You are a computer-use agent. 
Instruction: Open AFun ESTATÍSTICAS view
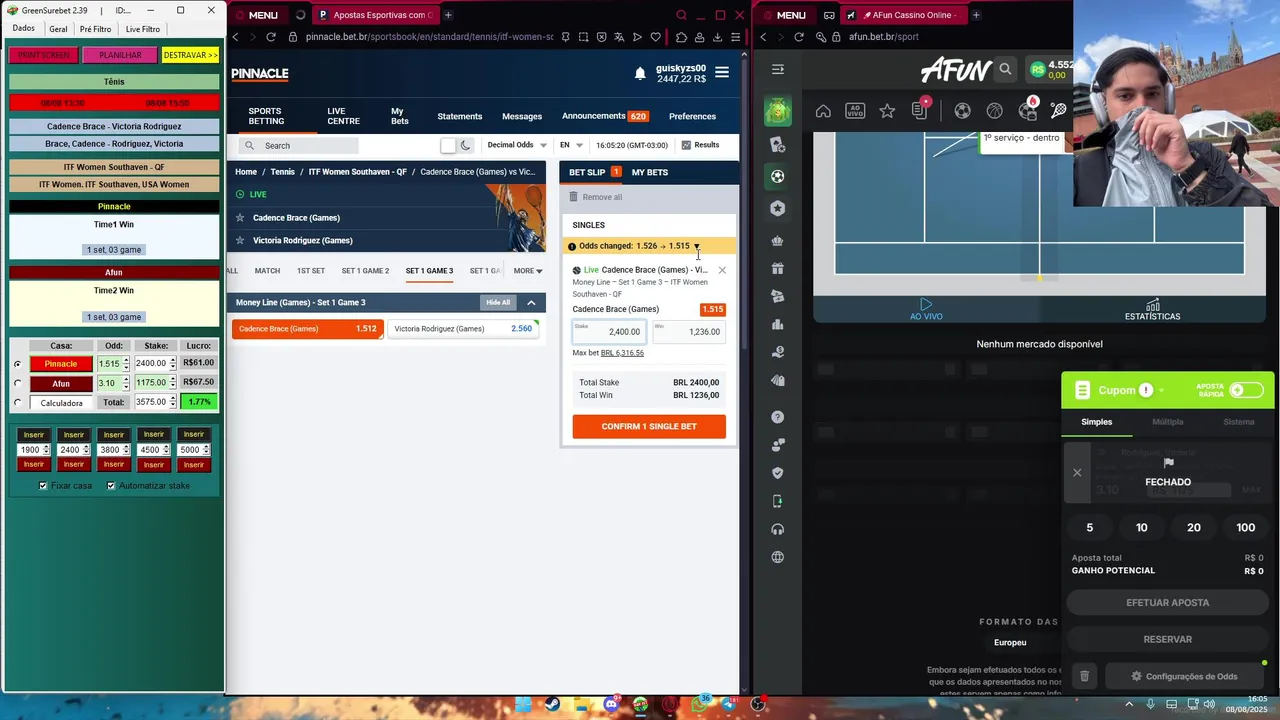[x=1152, y=310]
